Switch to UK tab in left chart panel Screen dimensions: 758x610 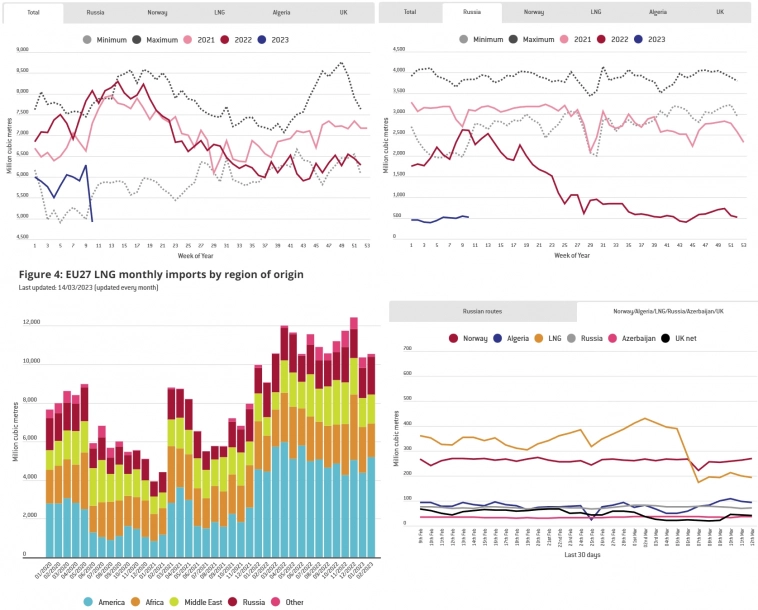(x=344, y=13)
